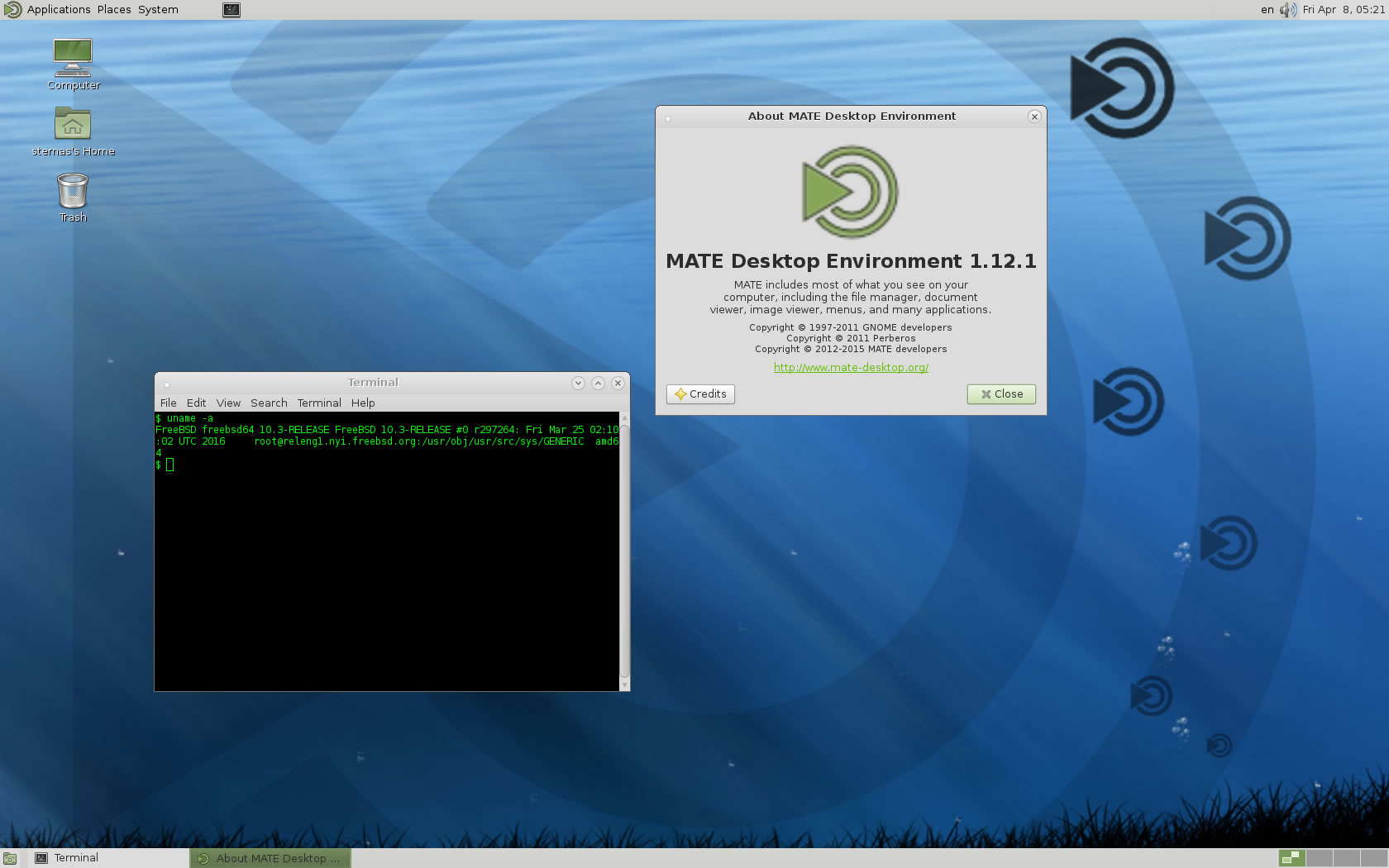1389x868 pixels.
Task: Click the terminal prompt cursor line
Action: [x=165, y=465]
